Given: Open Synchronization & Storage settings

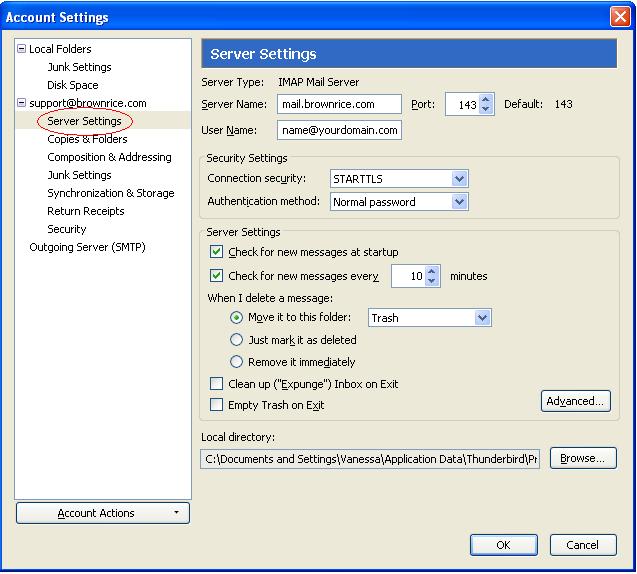Looking at the screenshot, I should [110, 193].
